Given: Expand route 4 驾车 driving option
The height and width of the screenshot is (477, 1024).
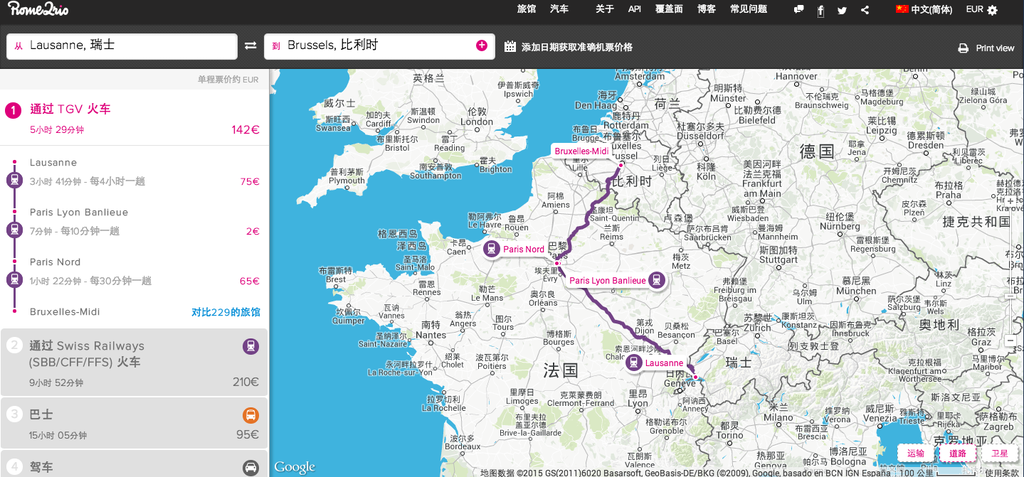Looking at the screenshot, I should [x=133, y=463].
